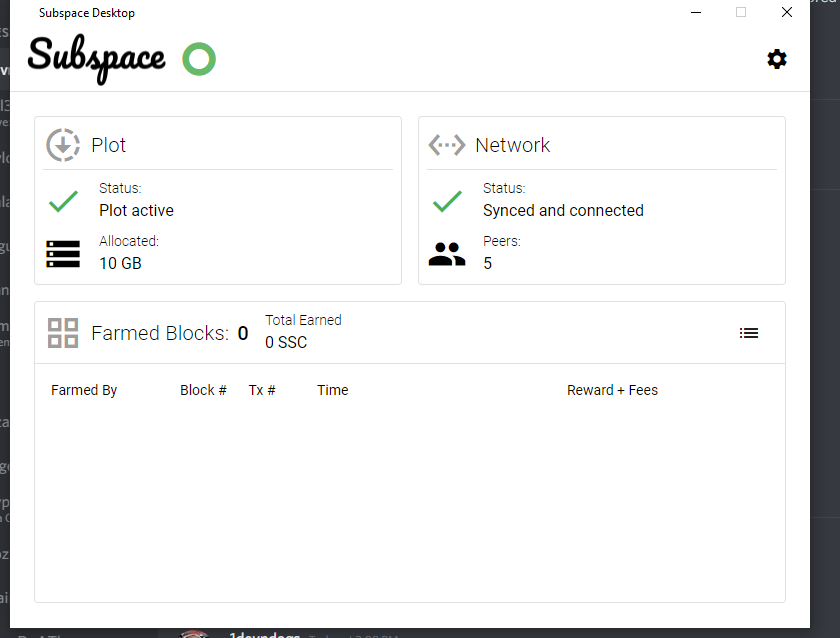Select the Subspace wordmark logo
The image size is (840, 638).
point(96,60)
